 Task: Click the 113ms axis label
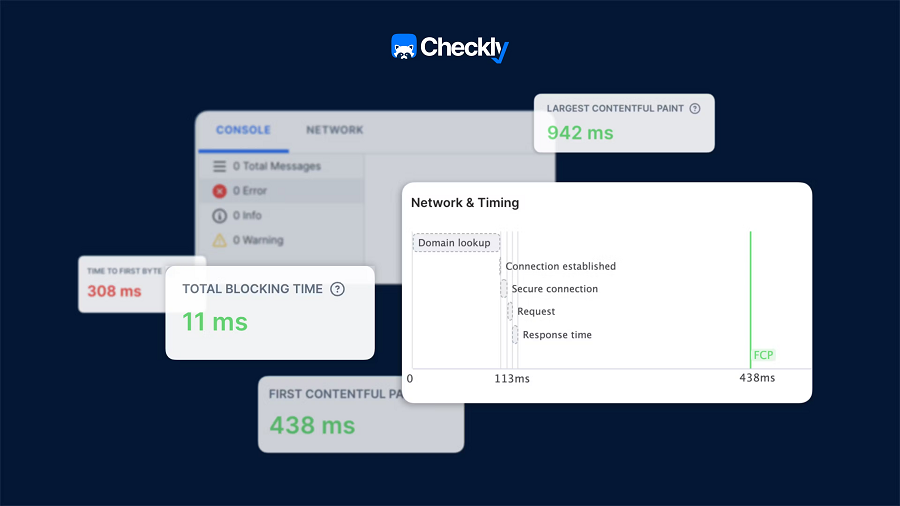pyautogui.click(x=512, y=379)
